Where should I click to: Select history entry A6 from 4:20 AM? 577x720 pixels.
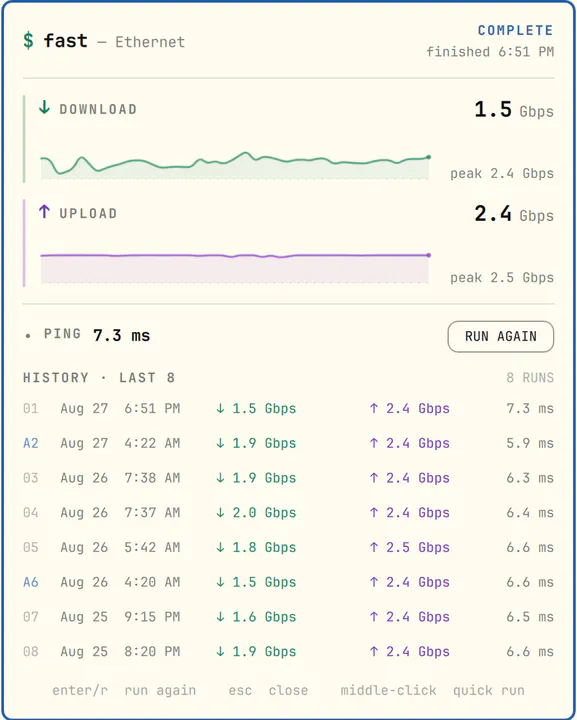(288, 582)
